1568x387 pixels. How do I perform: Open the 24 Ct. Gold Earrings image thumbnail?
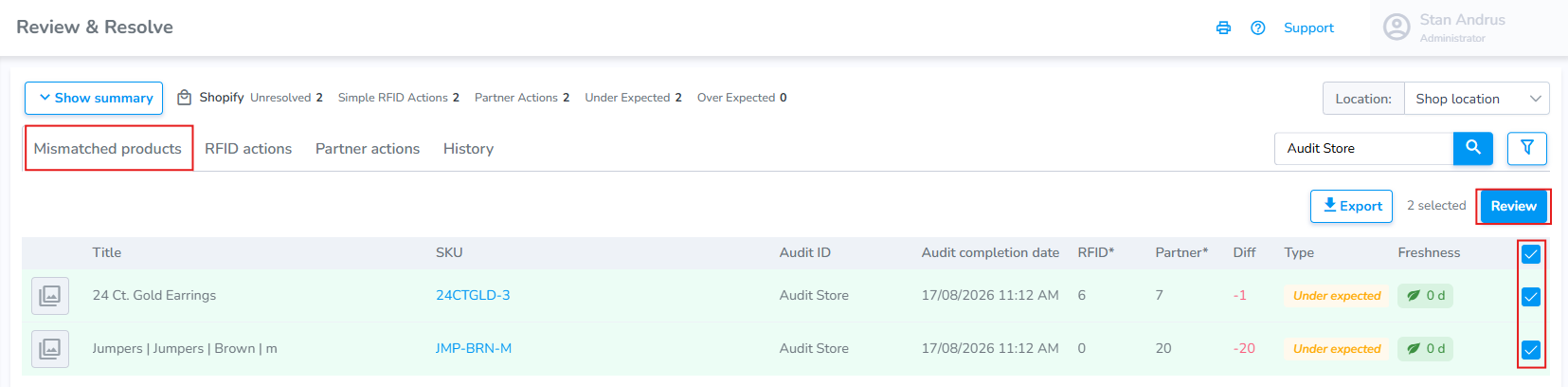50,295
